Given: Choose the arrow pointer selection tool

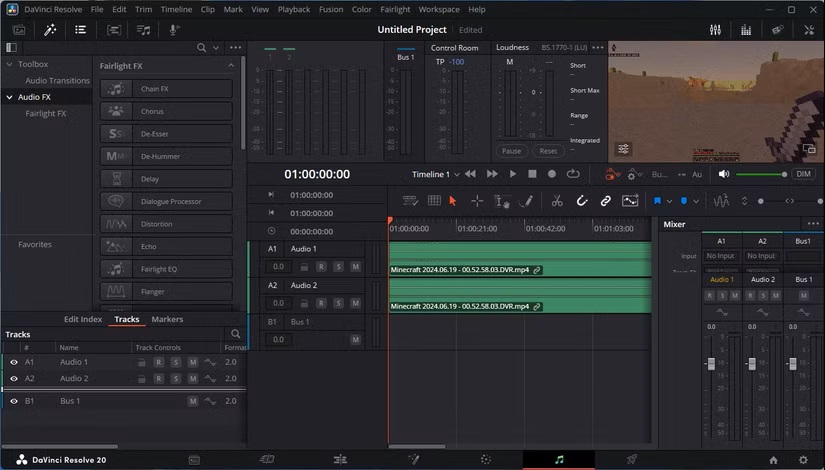Looking at the screenshot, I should point(453,201).
